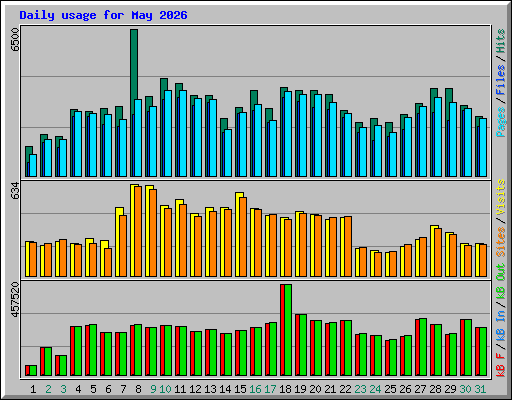Viewport: 512px width, 400px height.
Task: Click day 23 on the x-axis
Action: point(360,389)
